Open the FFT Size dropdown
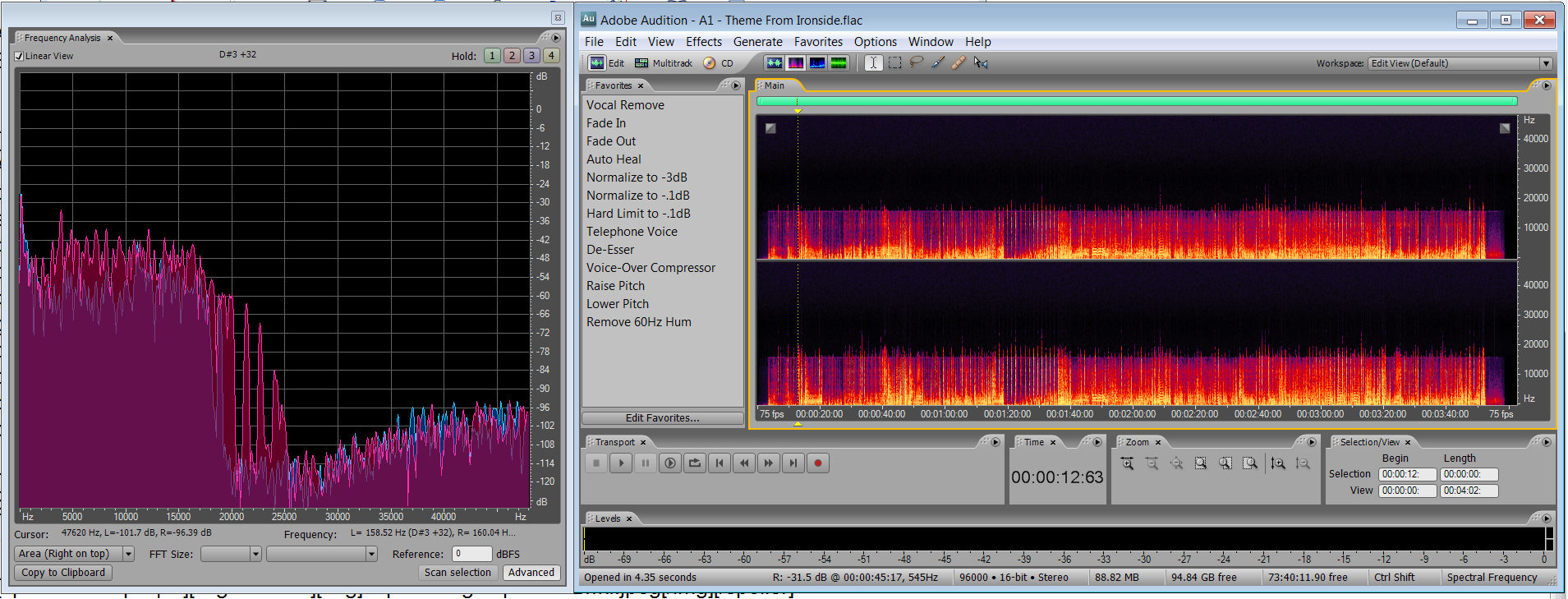Image resolution: width=1568 pixels, height=599 pixels. click(255, 554)
